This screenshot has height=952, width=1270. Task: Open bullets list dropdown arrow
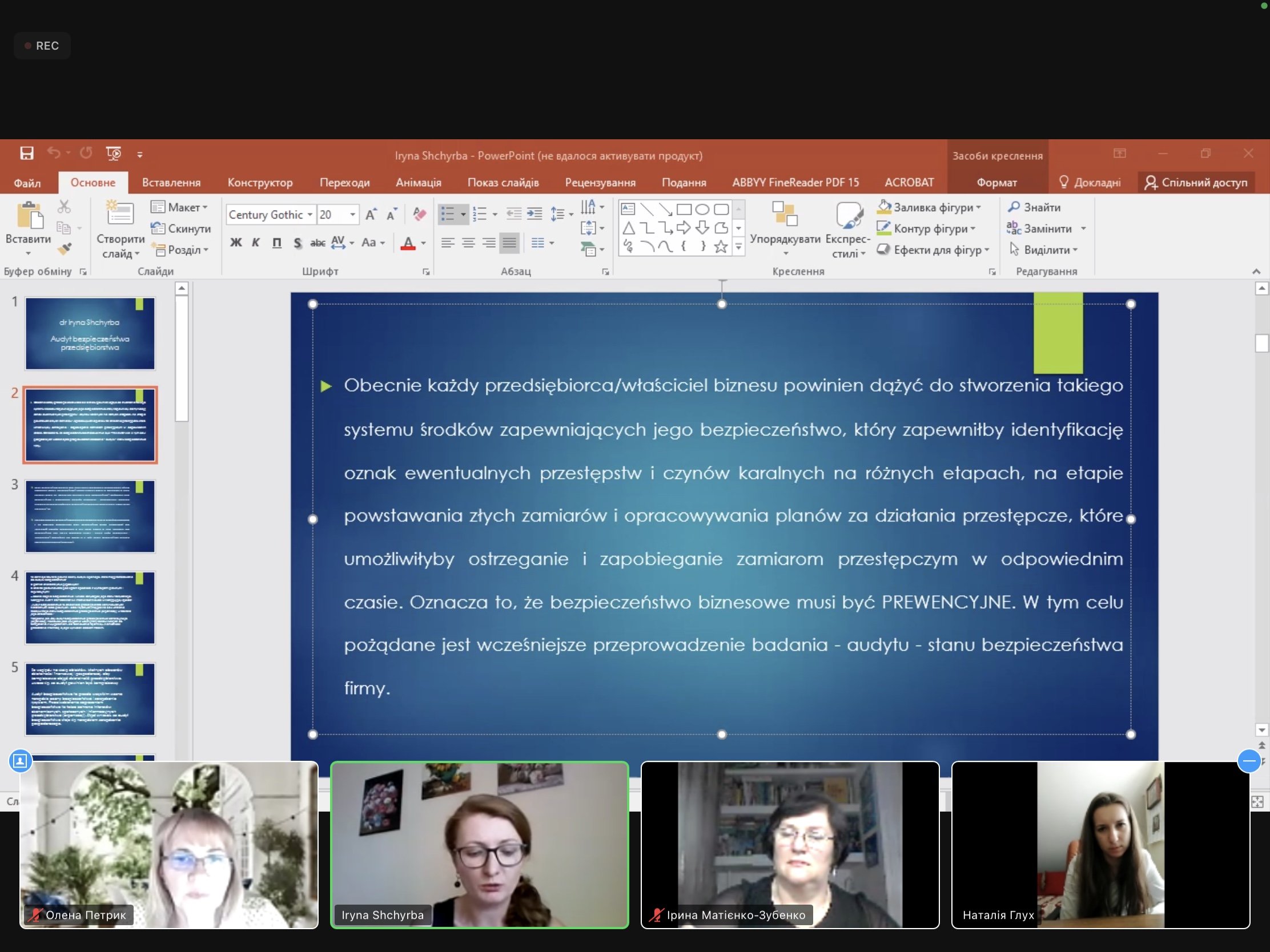click(463, 215)
